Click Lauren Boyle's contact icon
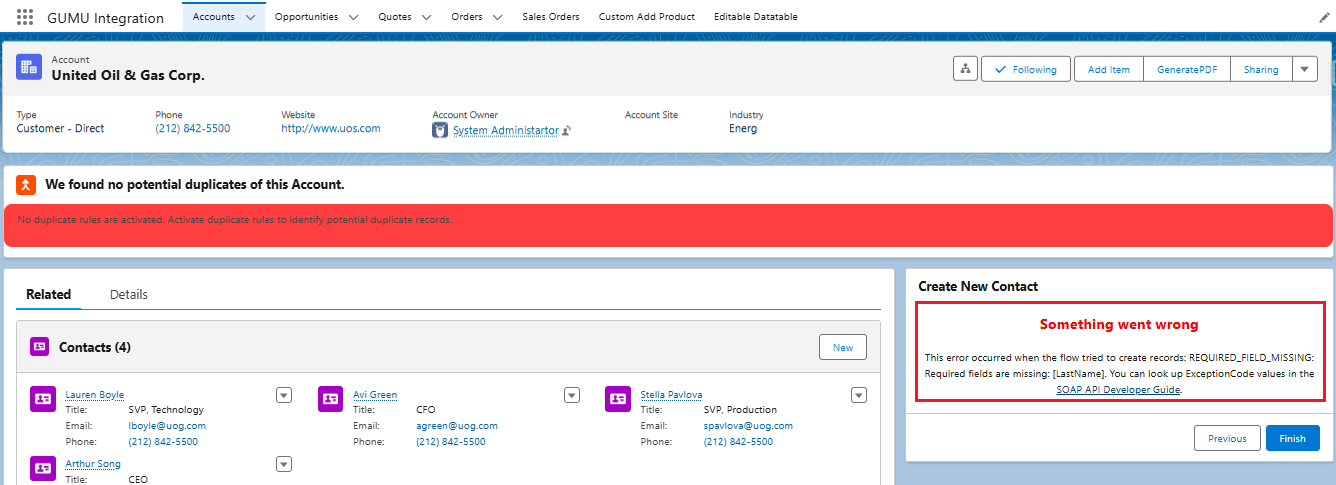Screen dimensions: 1336x485 tap(43, 398)
